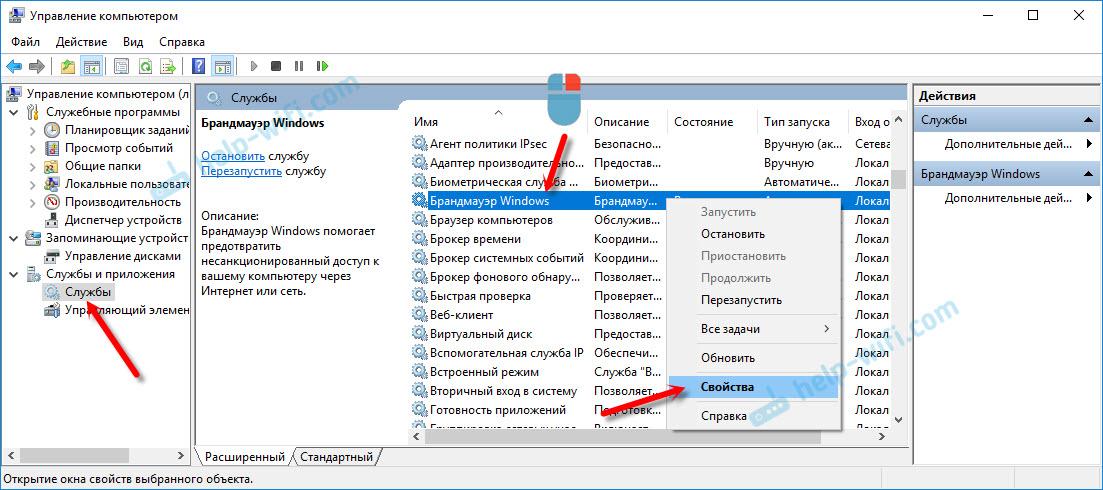Viewport: 1103px width, 490px height.
Task: Select Просмотр событий icon in tree
Action: 52,148
